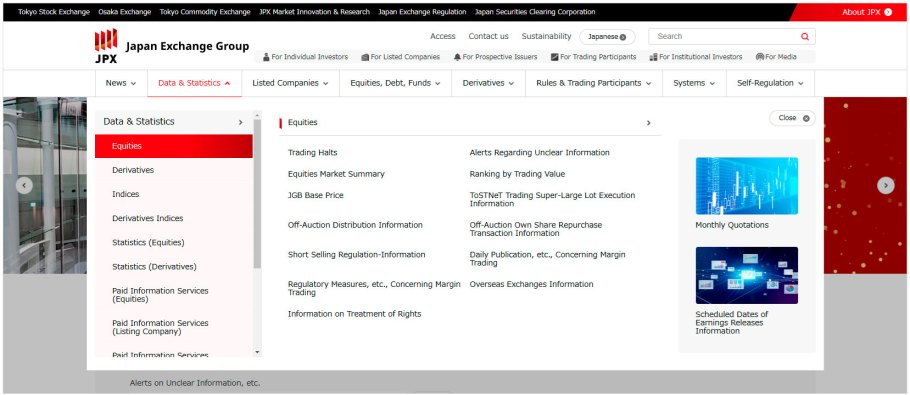Open the Trading Halts link

(312, 153)
